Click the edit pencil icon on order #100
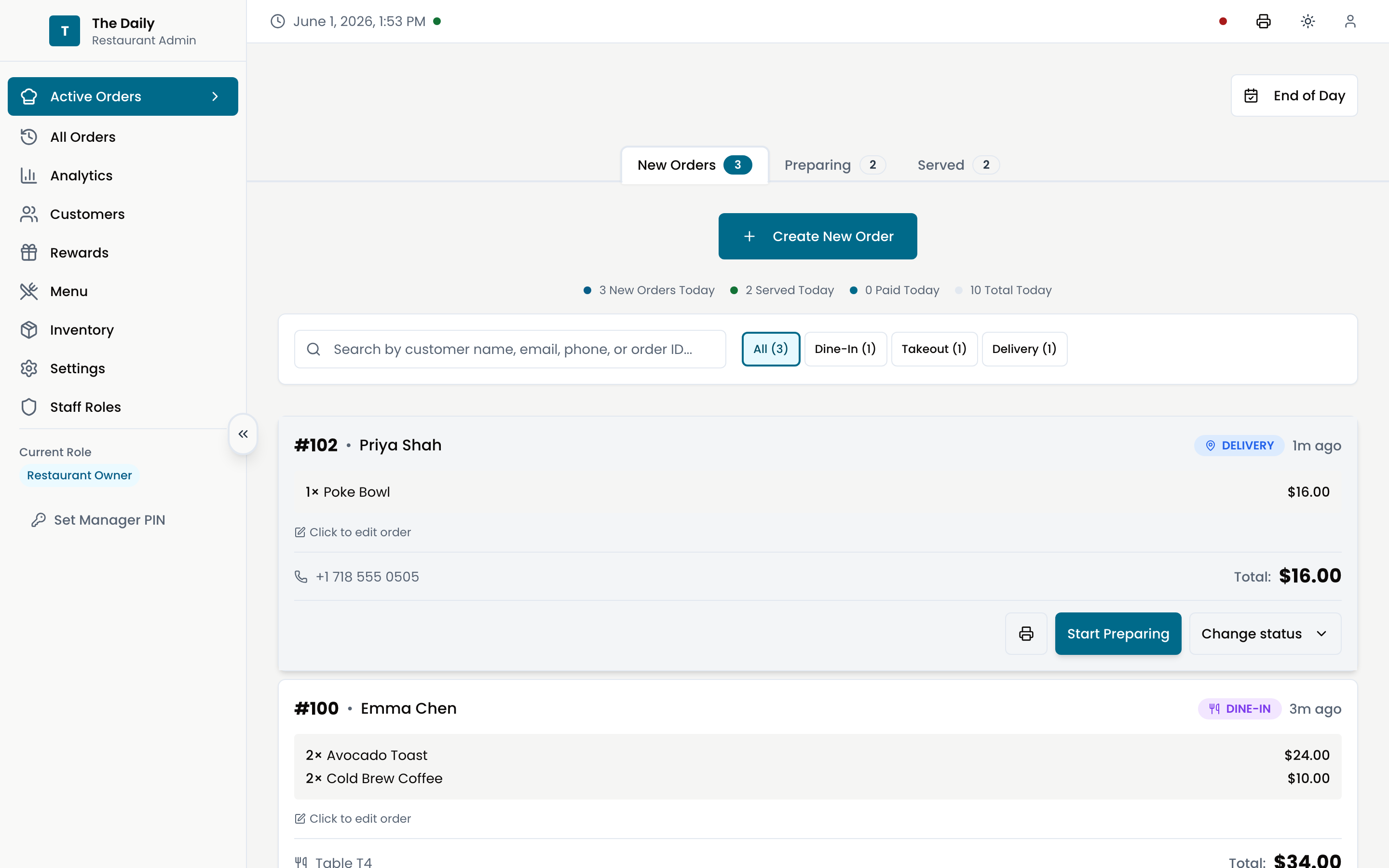Screen dimensions: 1389x868 [300, 819]
